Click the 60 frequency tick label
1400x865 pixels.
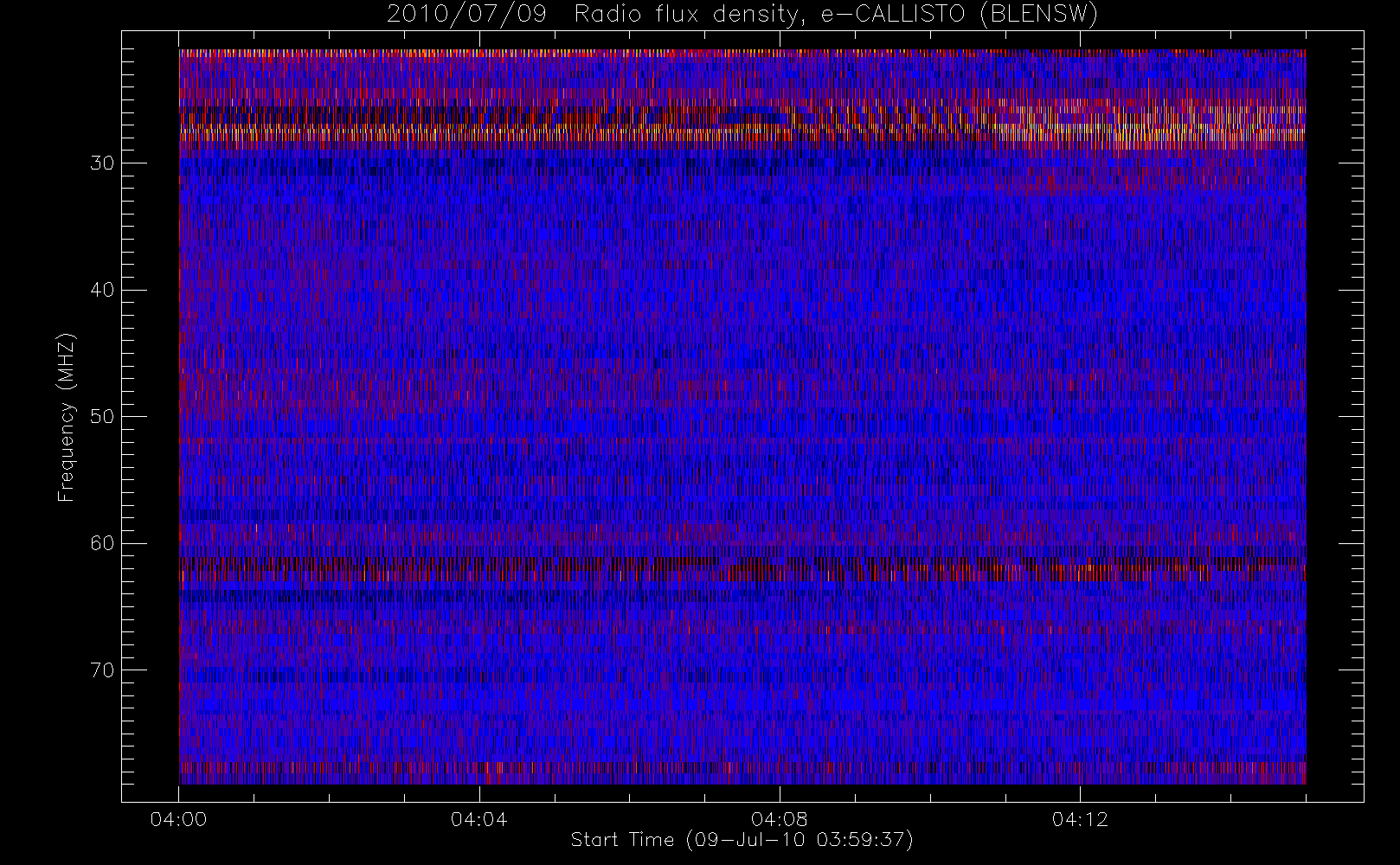coord(102,543)
